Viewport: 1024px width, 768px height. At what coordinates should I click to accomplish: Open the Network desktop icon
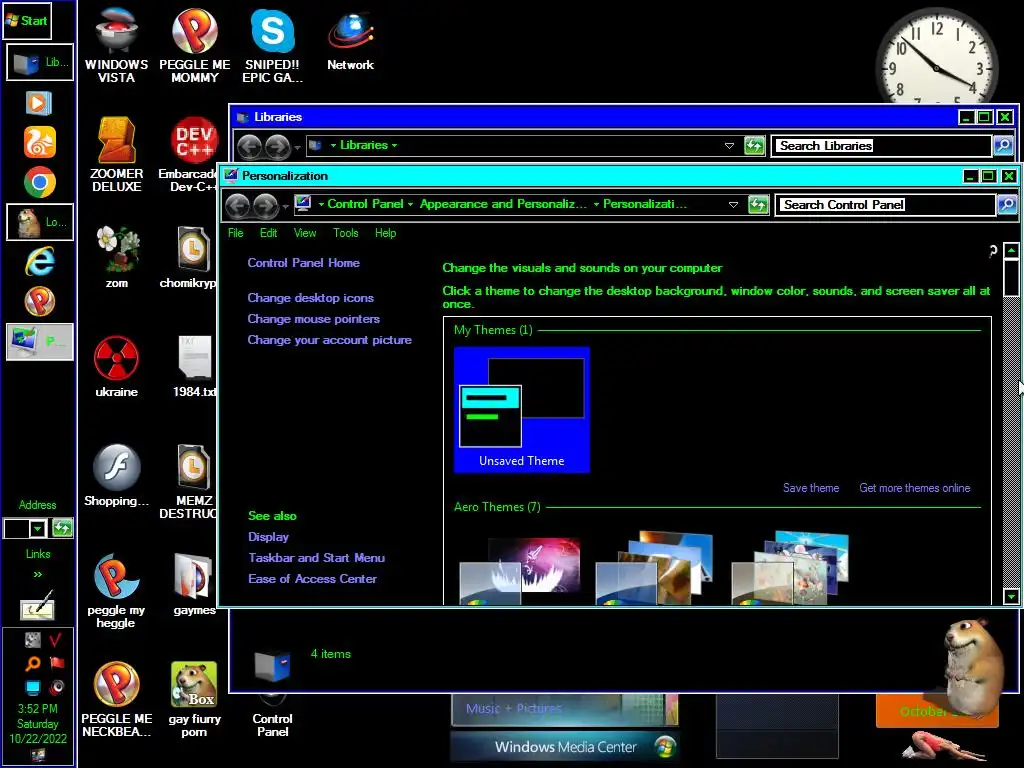pos(351,40)
